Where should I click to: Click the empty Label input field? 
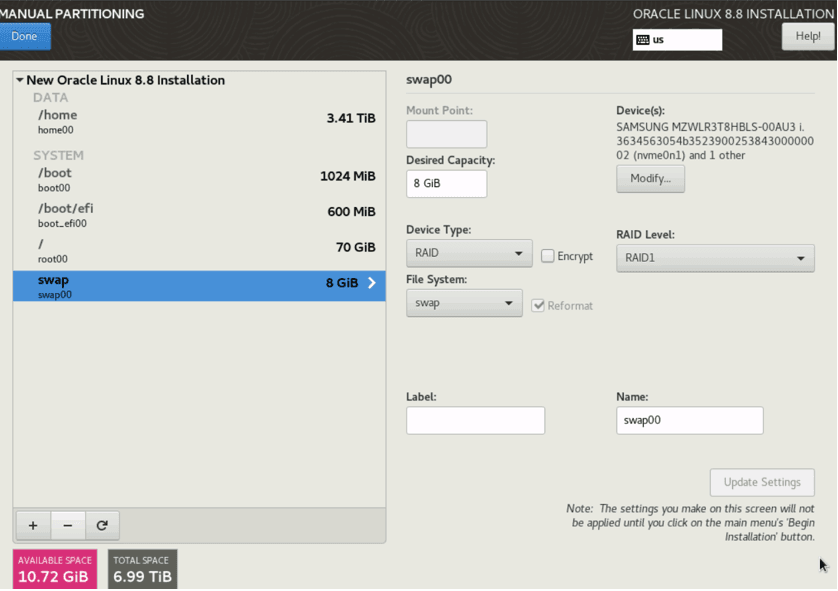[475, 420]
